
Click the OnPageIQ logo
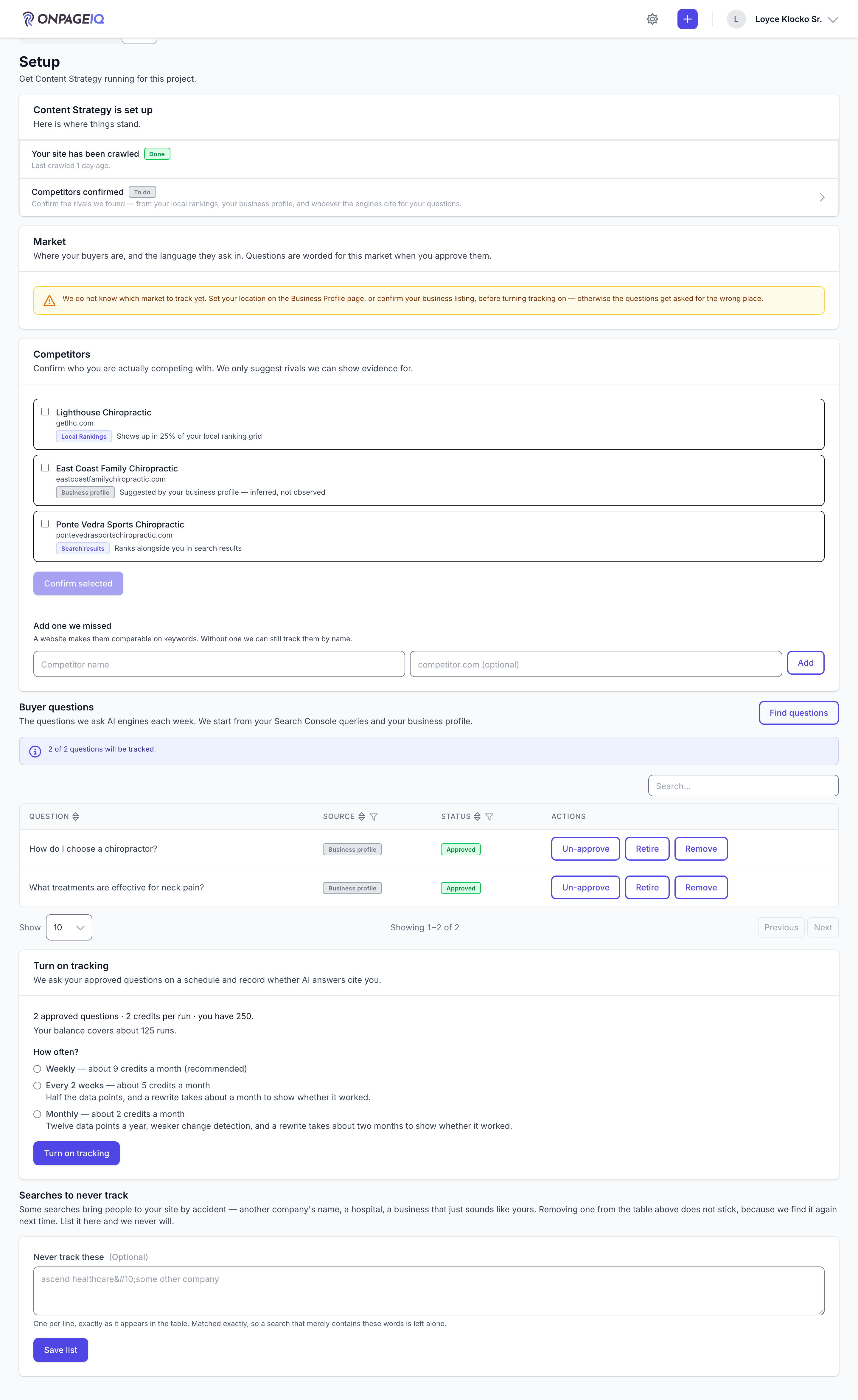[x=63, y=19]
